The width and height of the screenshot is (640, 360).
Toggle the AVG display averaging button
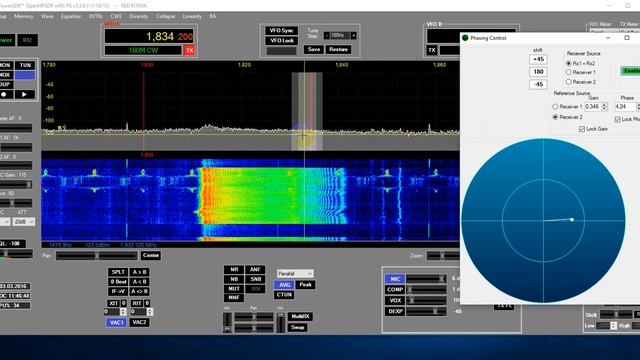pyautogui.click(x=284, y=285)
